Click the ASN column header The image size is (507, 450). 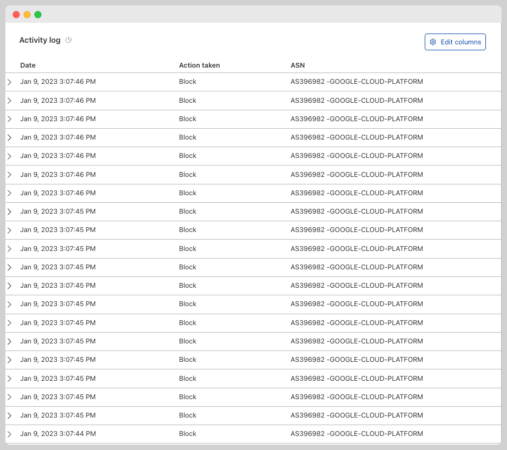(x=298, y=65)
